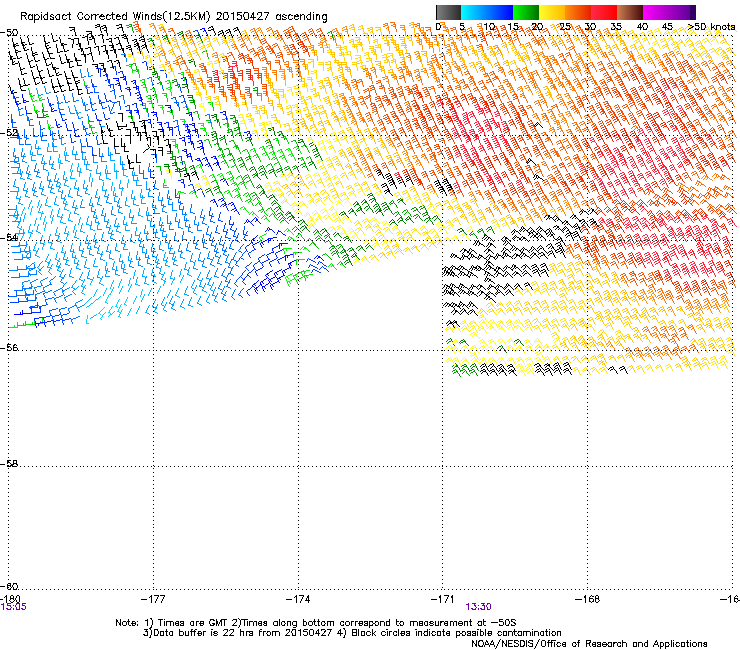This screenshot has height=650, width=740.
Task: Click the word 'ascending' in the chart title
Action: click(301, 17)
